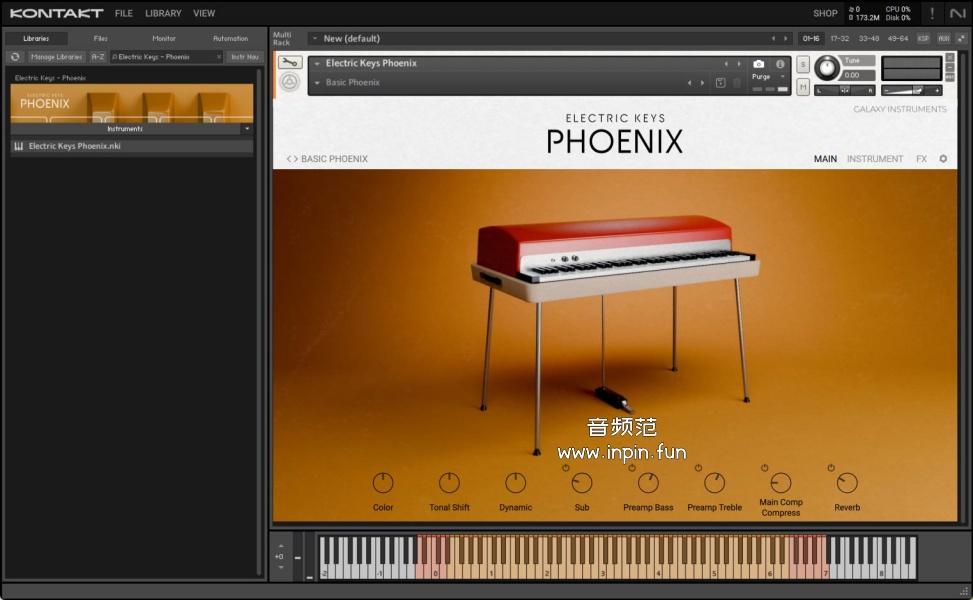Click the snapshot browse arrows beside BASIC PHOENIX
Image resolution: width=973 pixels, height=600 pixels.
292,159
